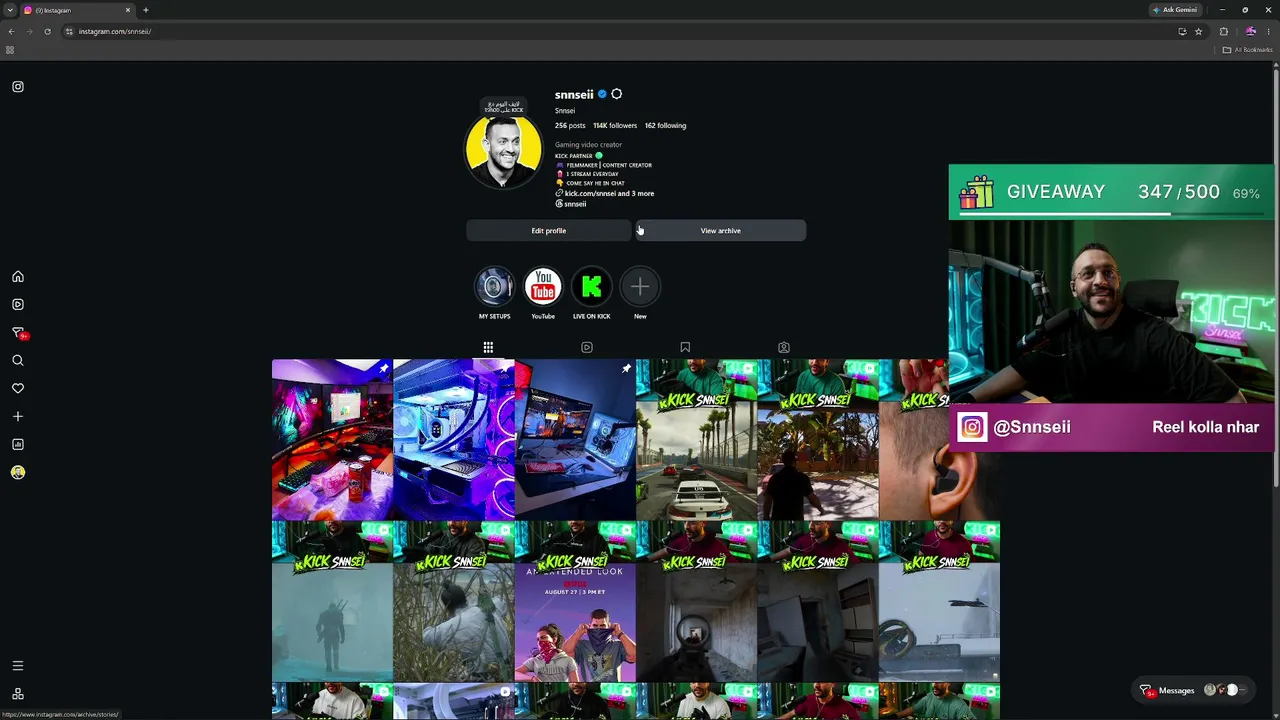
Task: Select the (9) Instagram browser tab
Action: [77, 10]
